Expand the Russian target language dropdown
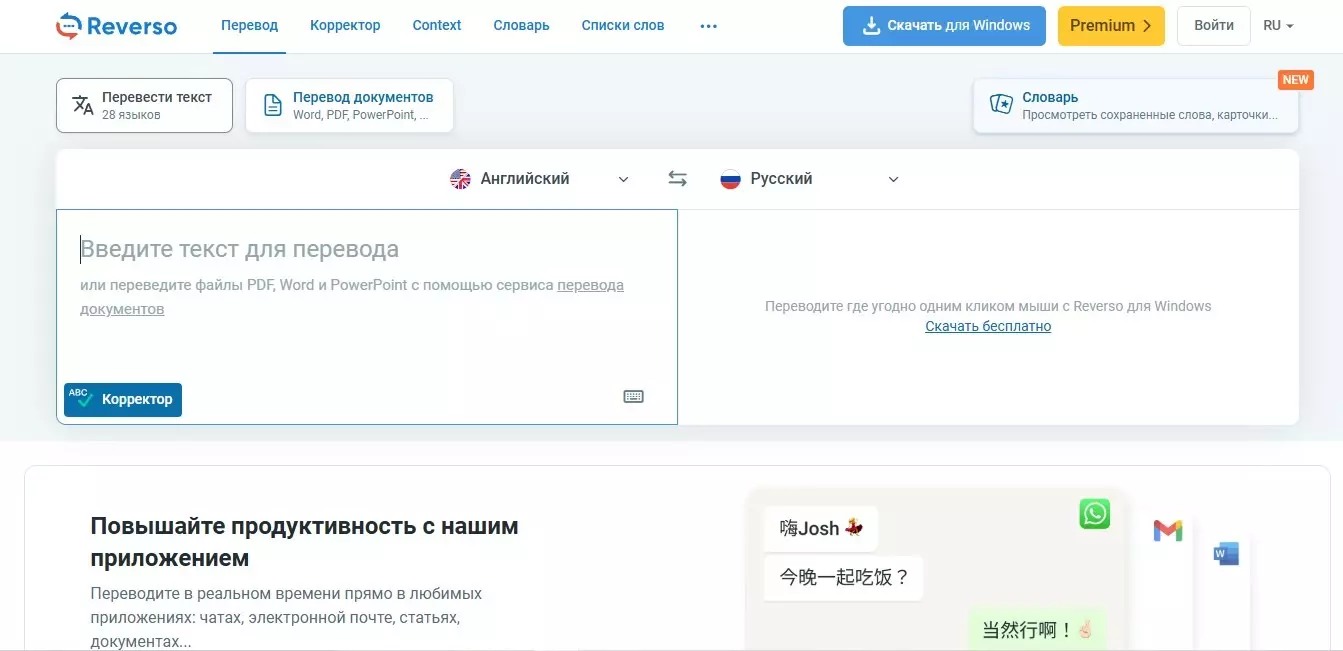This screenshot has width=1343, height=651. coord(810,179)
